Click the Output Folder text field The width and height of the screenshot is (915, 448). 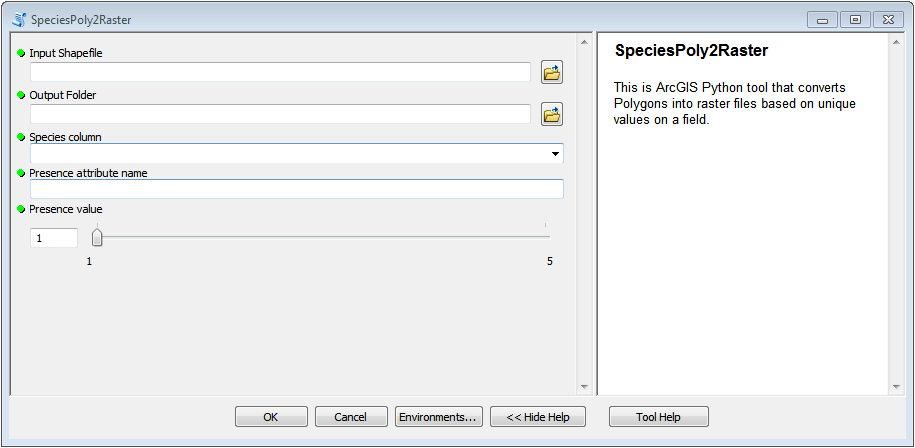click(x=280, y=114)
